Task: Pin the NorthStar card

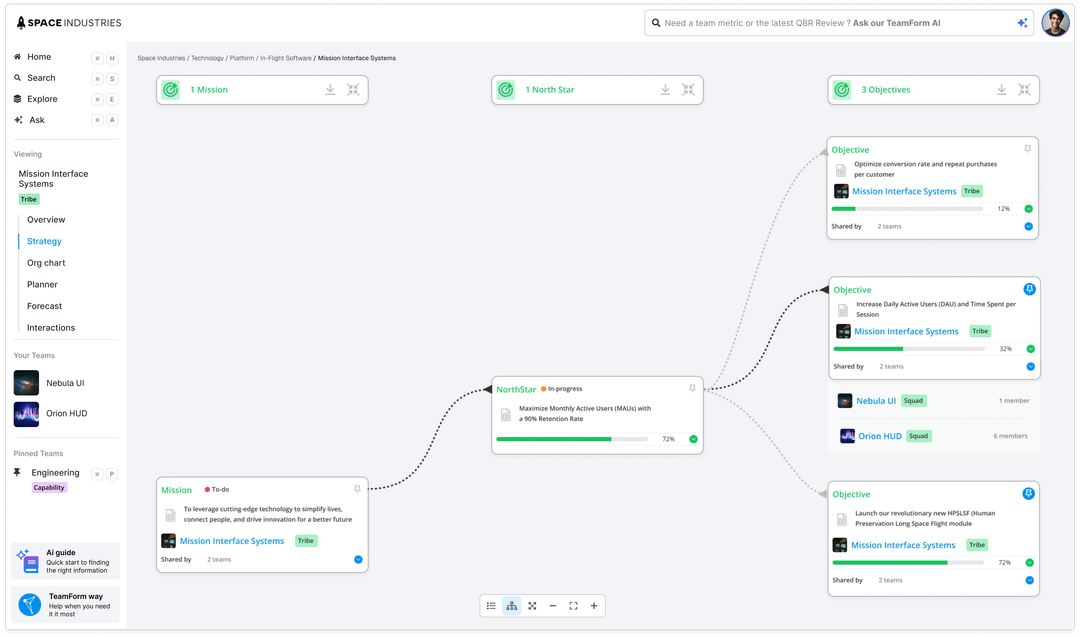Action: (693, 388)
